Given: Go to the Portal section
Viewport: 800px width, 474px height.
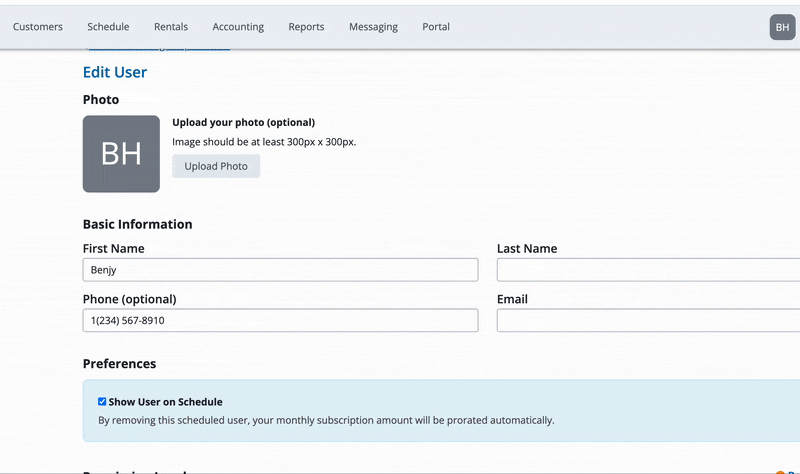Looking at the screenshot, I should [x=436, y=27].
